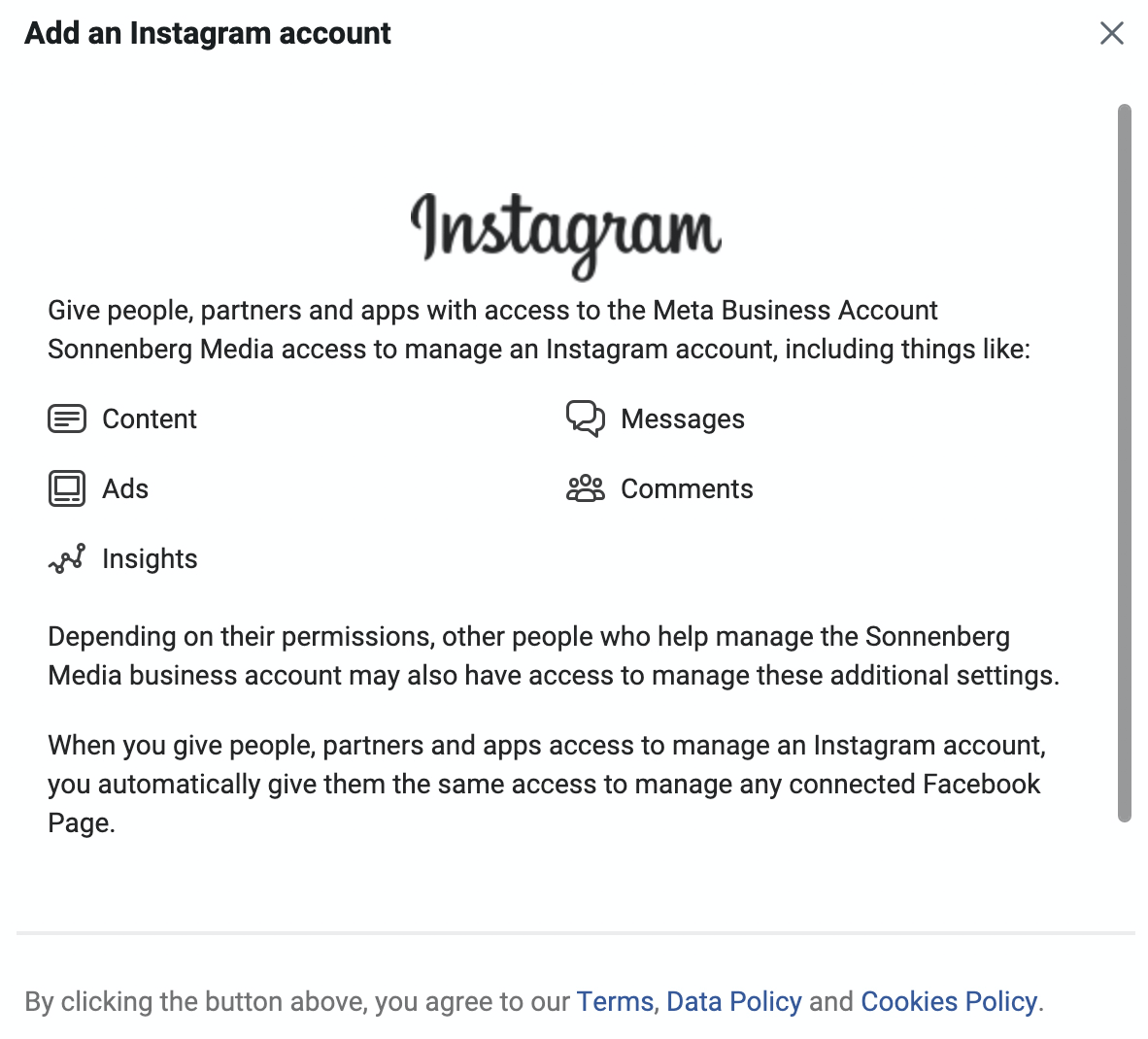Click the paragraph starting "Depending on their permissions"

554,655
